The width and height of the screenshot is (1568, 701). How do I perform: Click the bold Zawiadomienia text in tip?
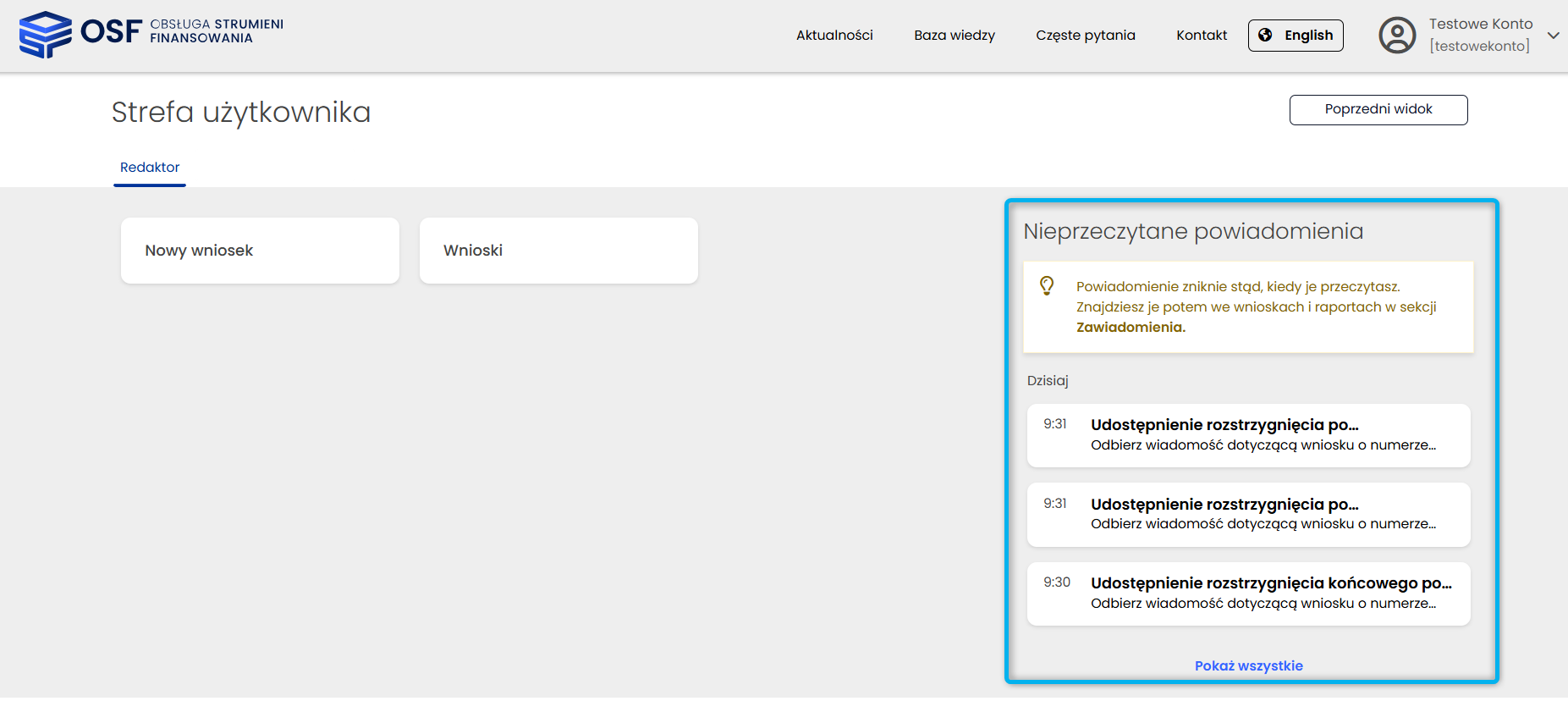click(1129, 328)
